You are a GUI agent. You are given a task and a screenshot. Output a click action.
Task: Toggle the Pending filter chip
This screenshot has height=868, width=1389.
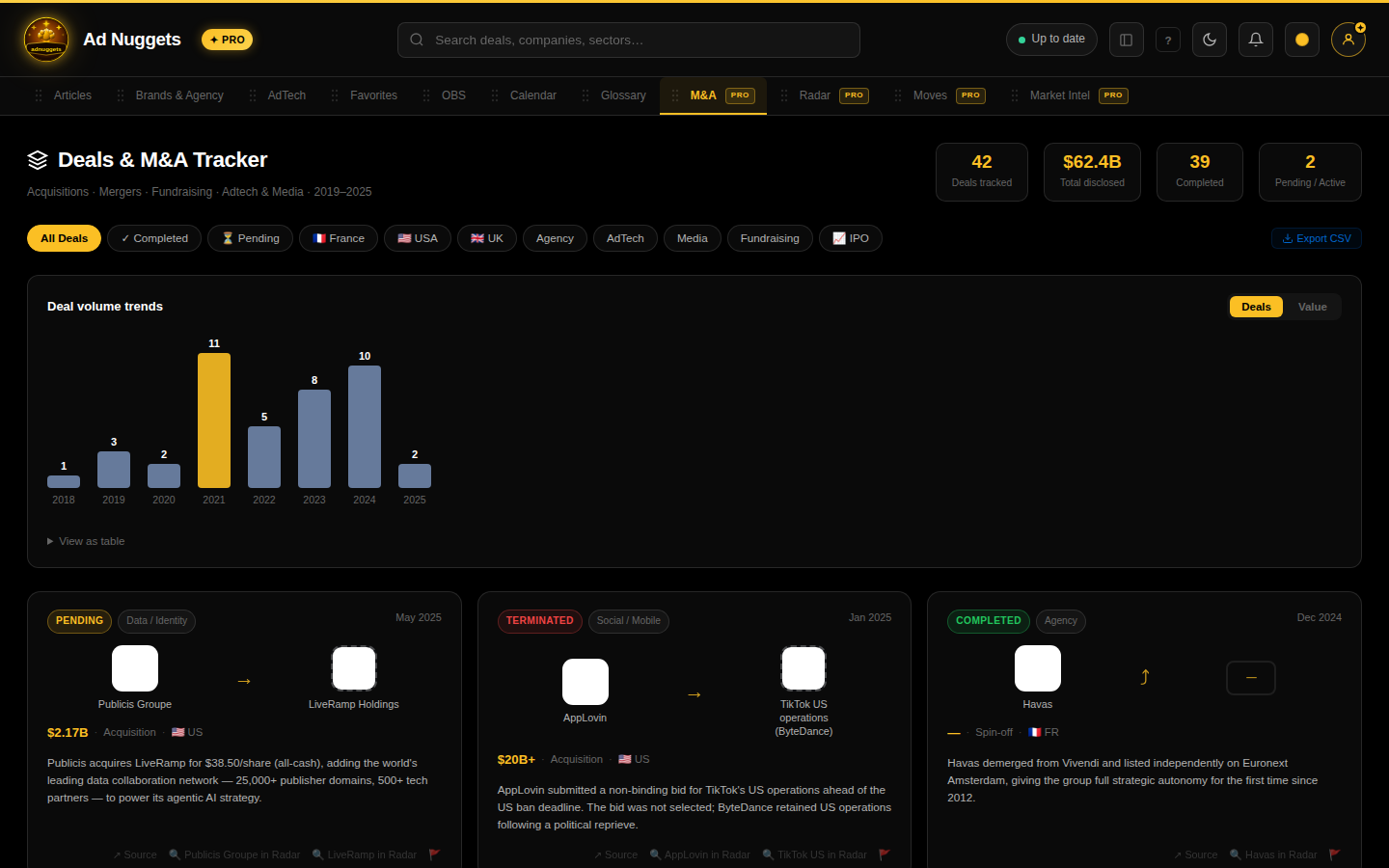tap(251, 238)
